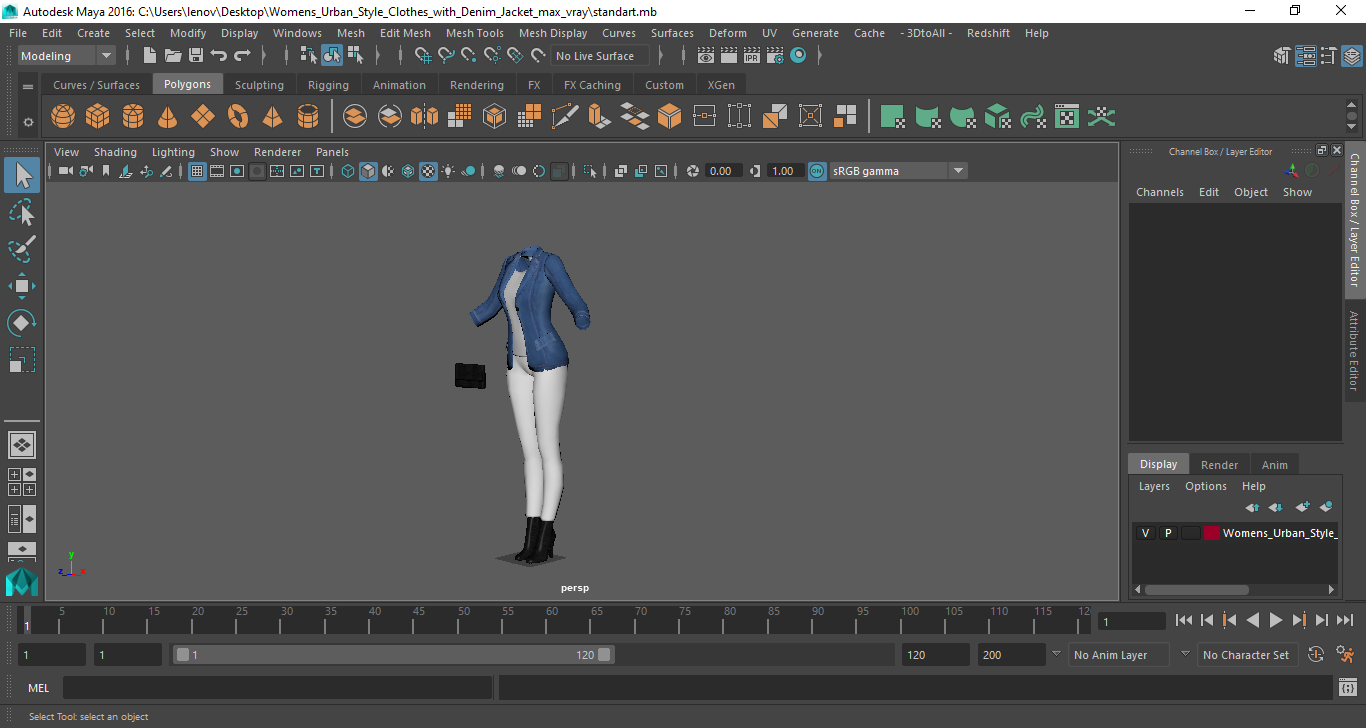The image size is (1366, 728).
Task: Create a polygon pyramid from the shelf
Action: 273,117
